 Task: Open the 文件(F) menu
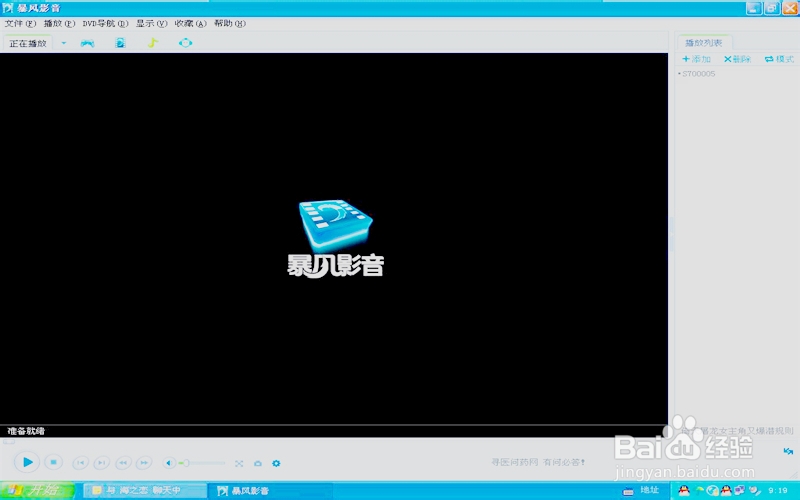pos(20,23)
